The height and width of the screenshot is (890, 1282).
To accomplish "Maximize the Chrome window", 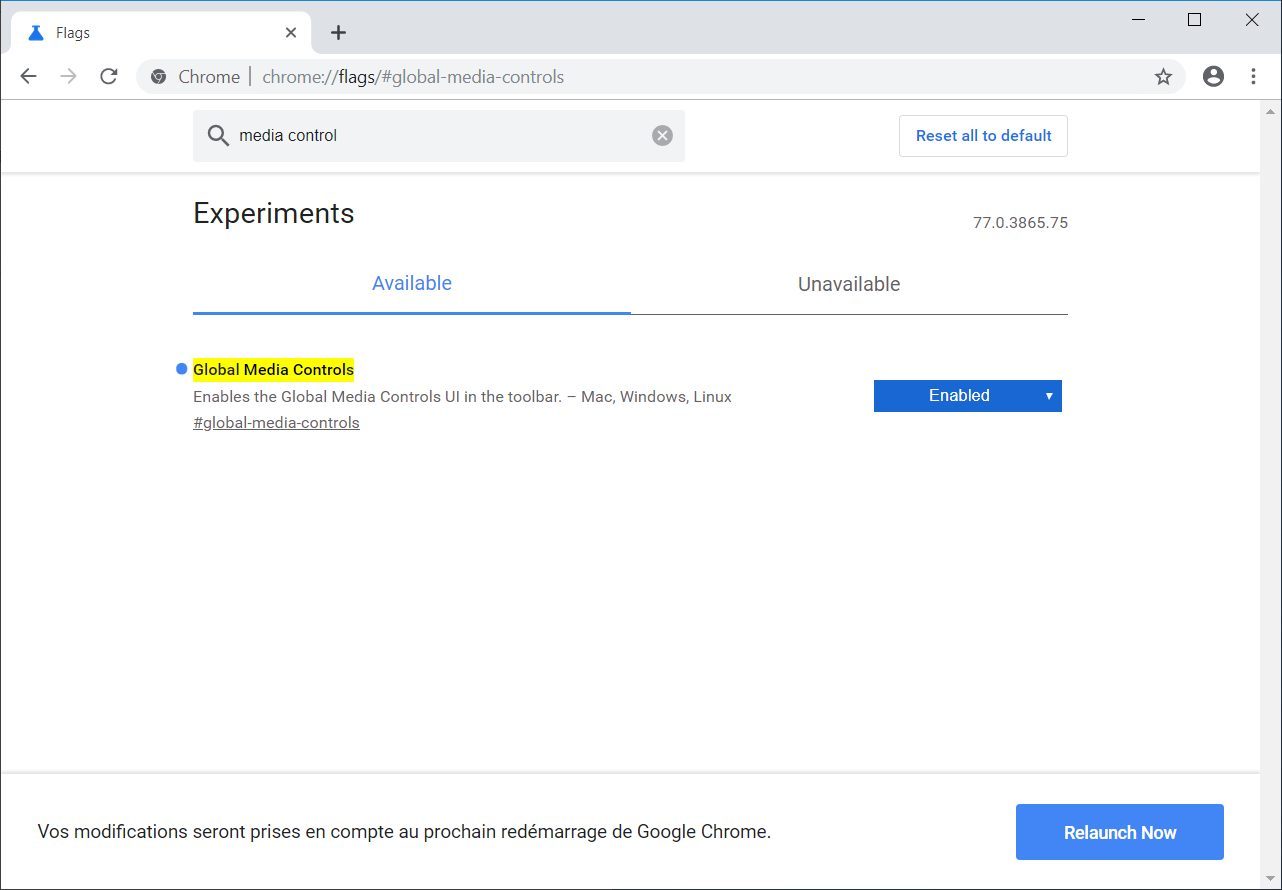I will pos(1194,20).
